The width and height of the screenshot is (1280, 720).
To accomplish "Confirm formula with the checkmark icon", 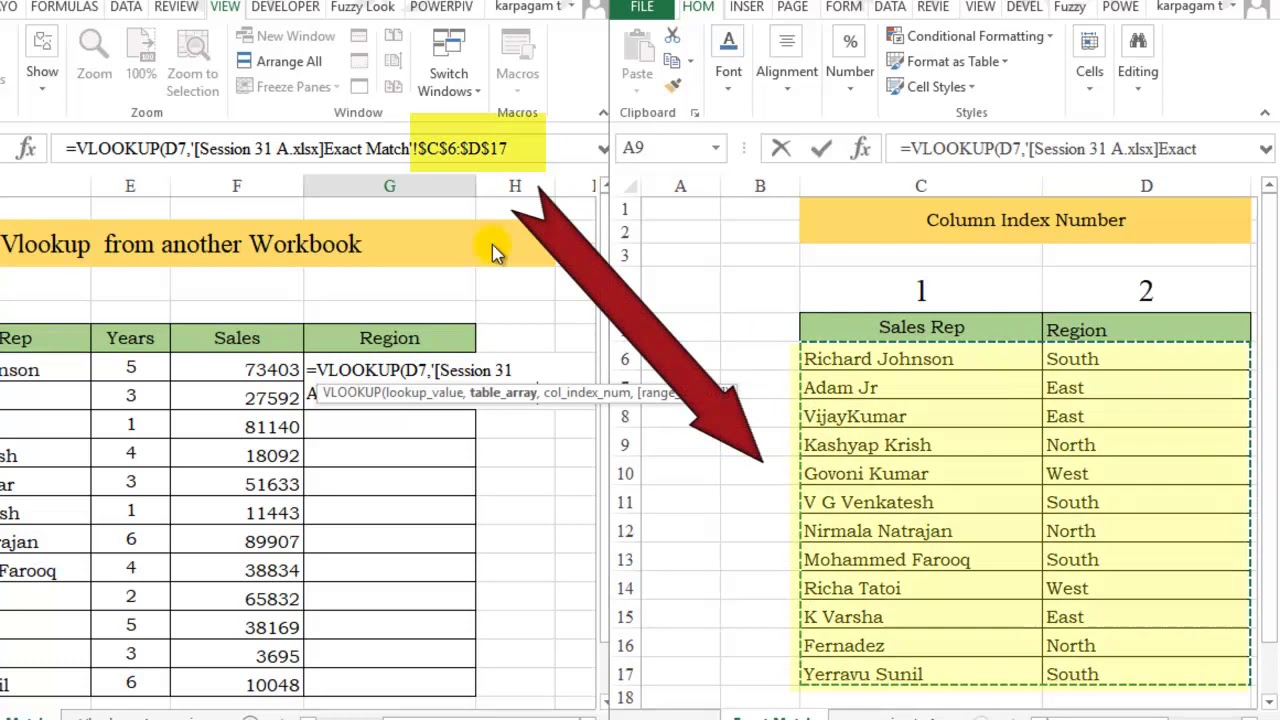I will 821,149.
